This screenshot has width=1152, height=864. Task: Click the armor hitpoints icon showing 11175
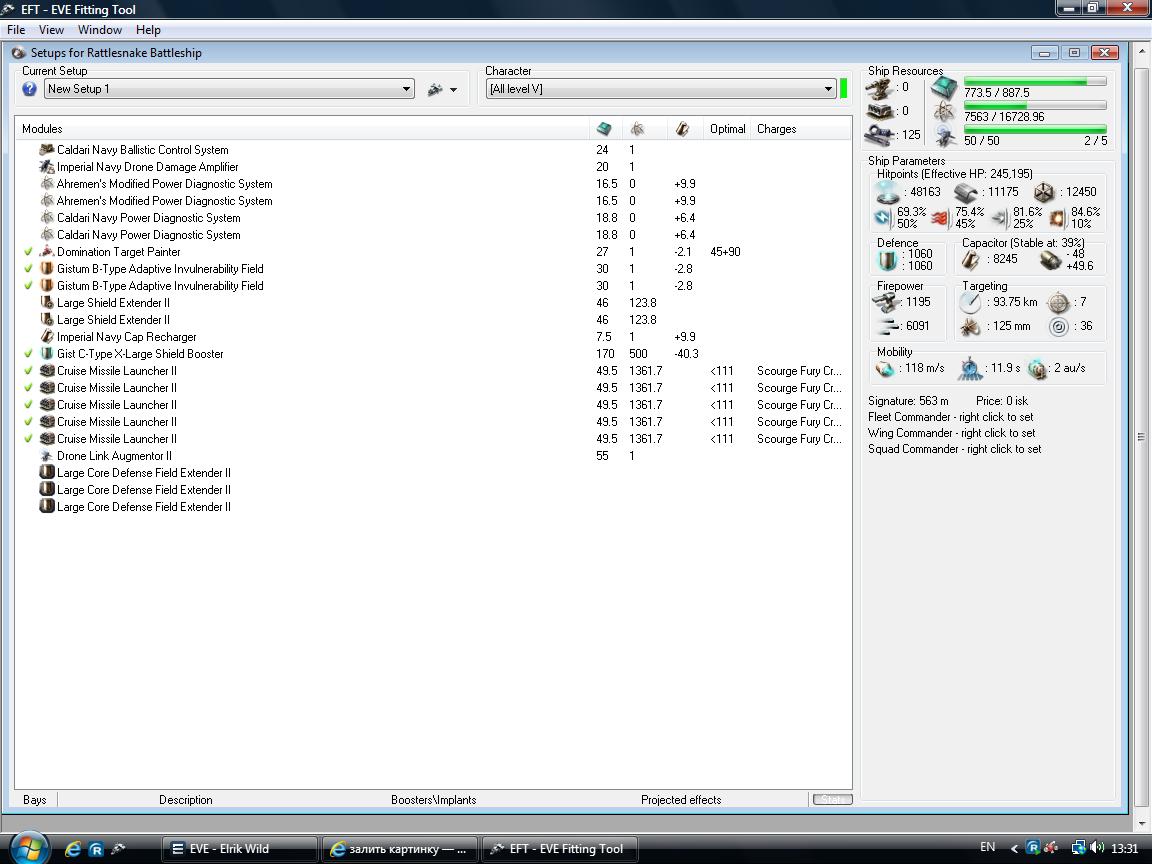coord(965,192)
